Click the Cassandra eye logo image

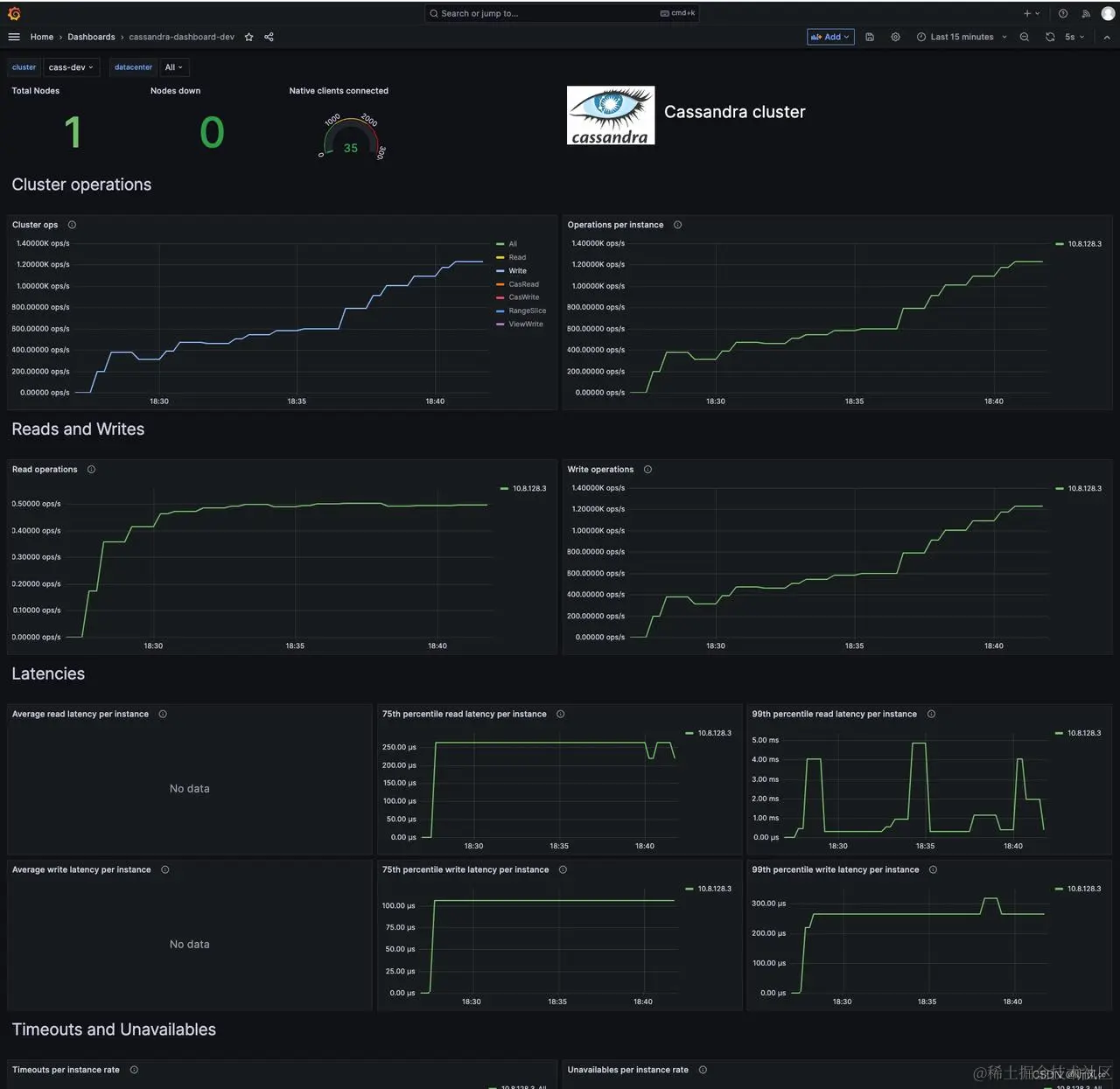pyautogui.click(x=611, y=115)
